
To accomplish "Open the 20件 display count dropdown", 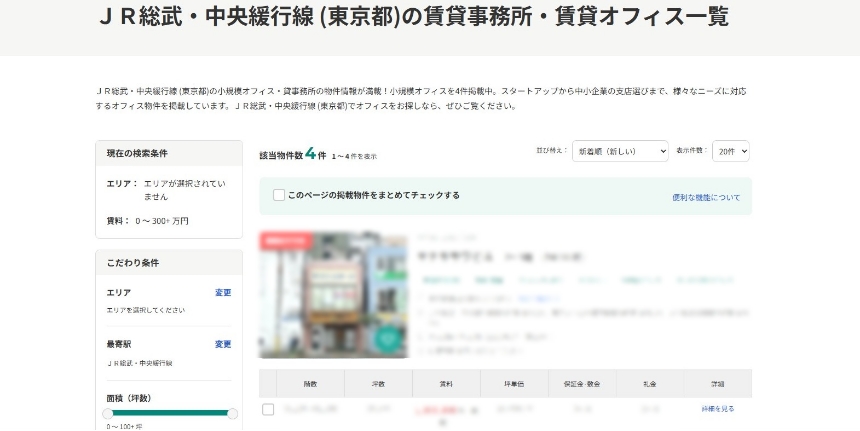I will pyautogui.click(x=730, y=151).
